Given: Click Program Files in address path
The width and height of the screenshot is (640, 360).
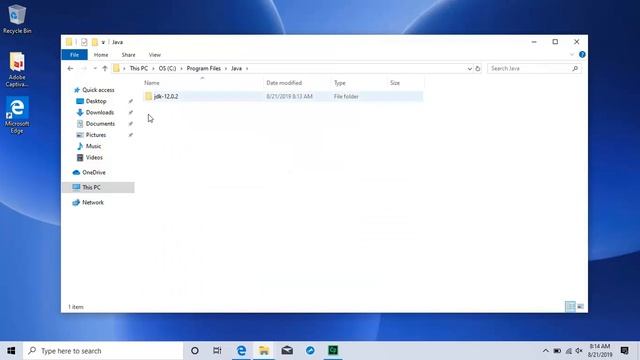Looking at the screenshot, I should [203, 69].
